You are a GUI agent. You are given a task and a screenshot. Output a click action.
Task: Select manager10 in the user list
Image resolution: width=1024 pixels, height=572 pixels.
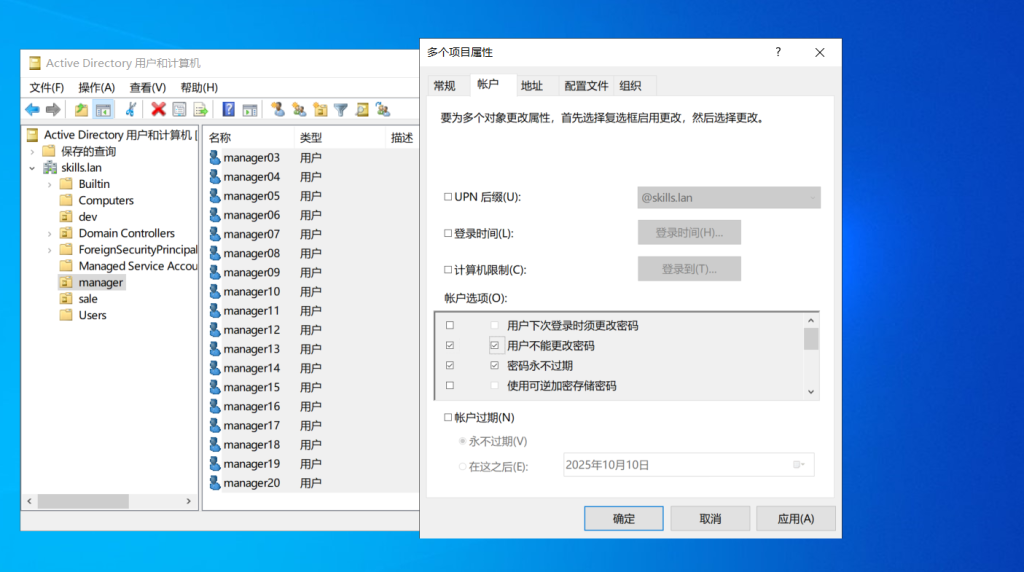(251, 292)
